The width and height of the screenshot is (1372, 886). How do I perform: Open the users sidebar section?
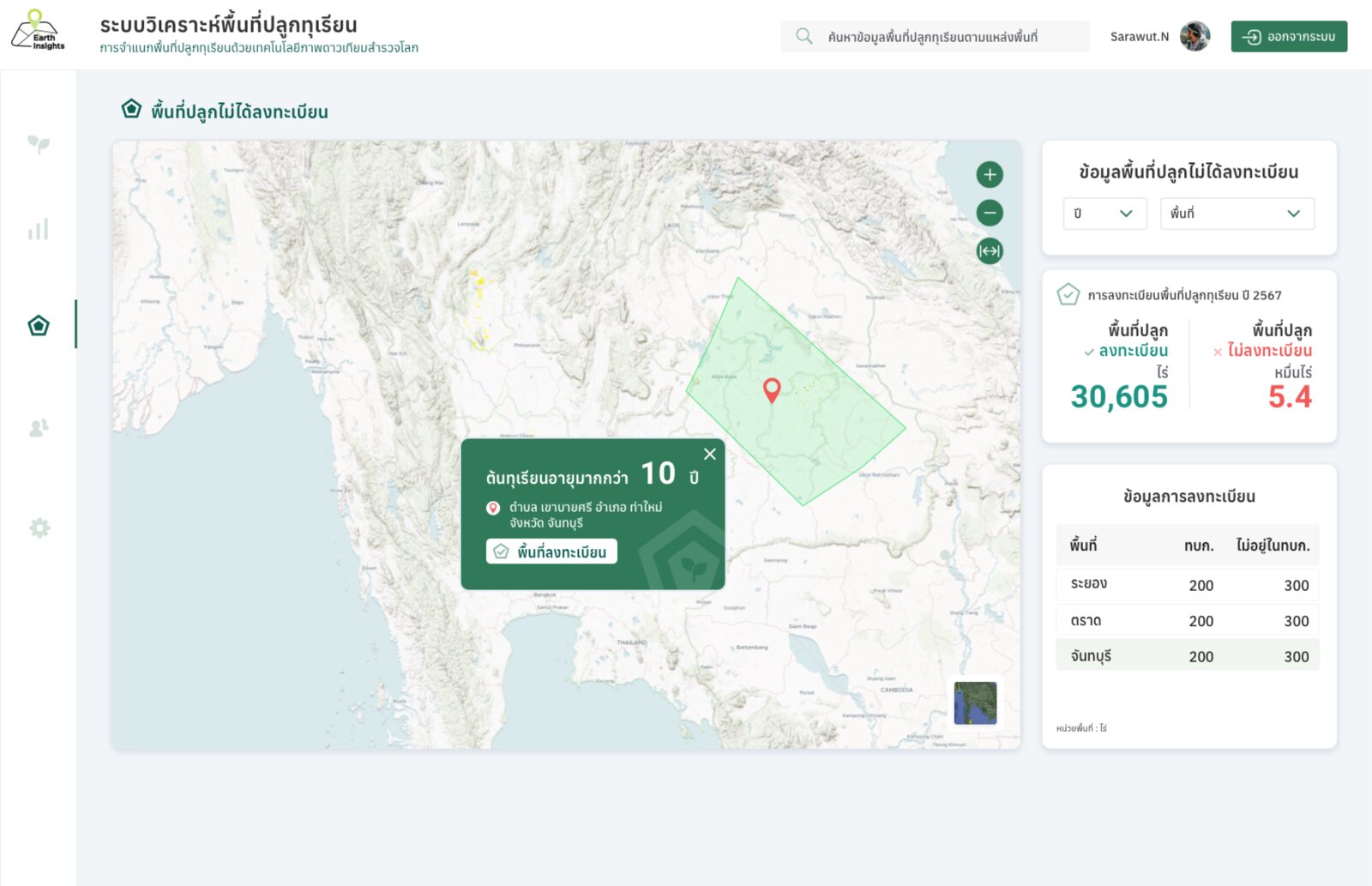click(x=39, y=427)
